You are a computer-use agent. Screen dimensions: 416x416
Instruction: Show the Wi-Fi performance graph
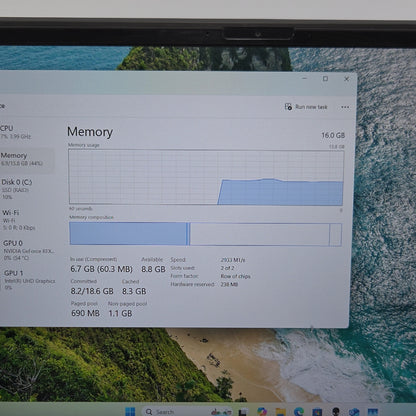19,220
